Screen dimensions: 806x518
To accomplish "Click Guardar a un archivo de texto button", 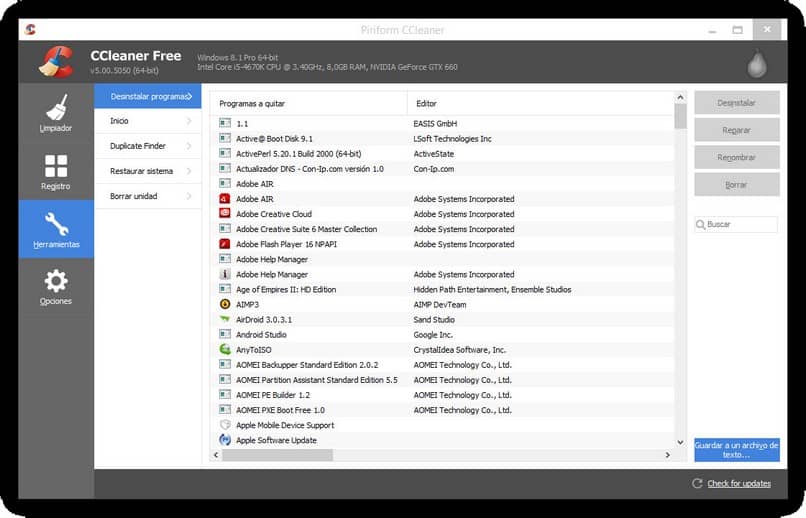I will point(737,449).
